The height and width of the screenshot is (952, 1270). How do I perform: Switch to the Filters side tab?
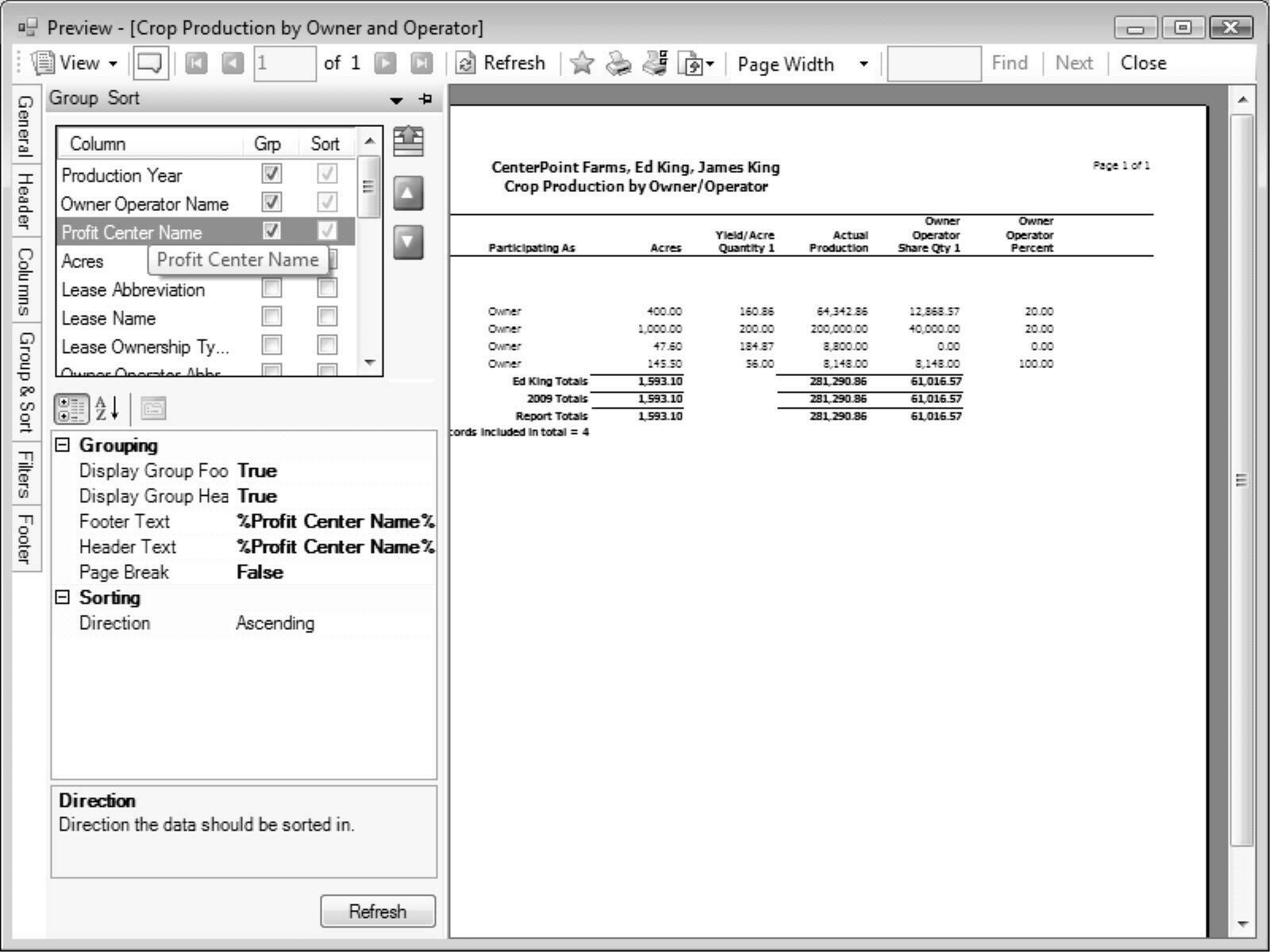(26, 474)
